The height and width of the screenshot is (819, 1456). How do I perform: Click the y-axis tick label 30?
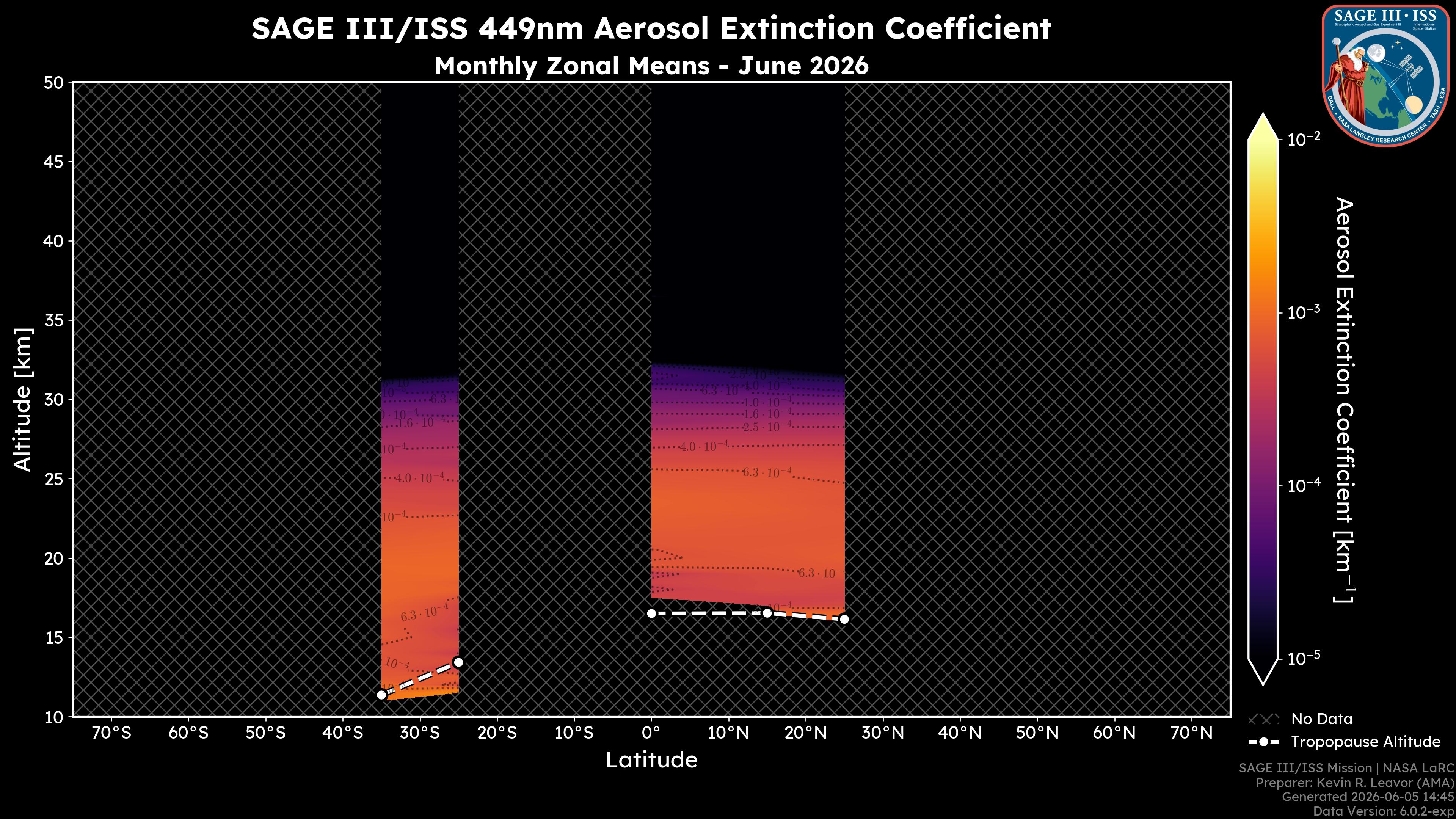(54, 400)
